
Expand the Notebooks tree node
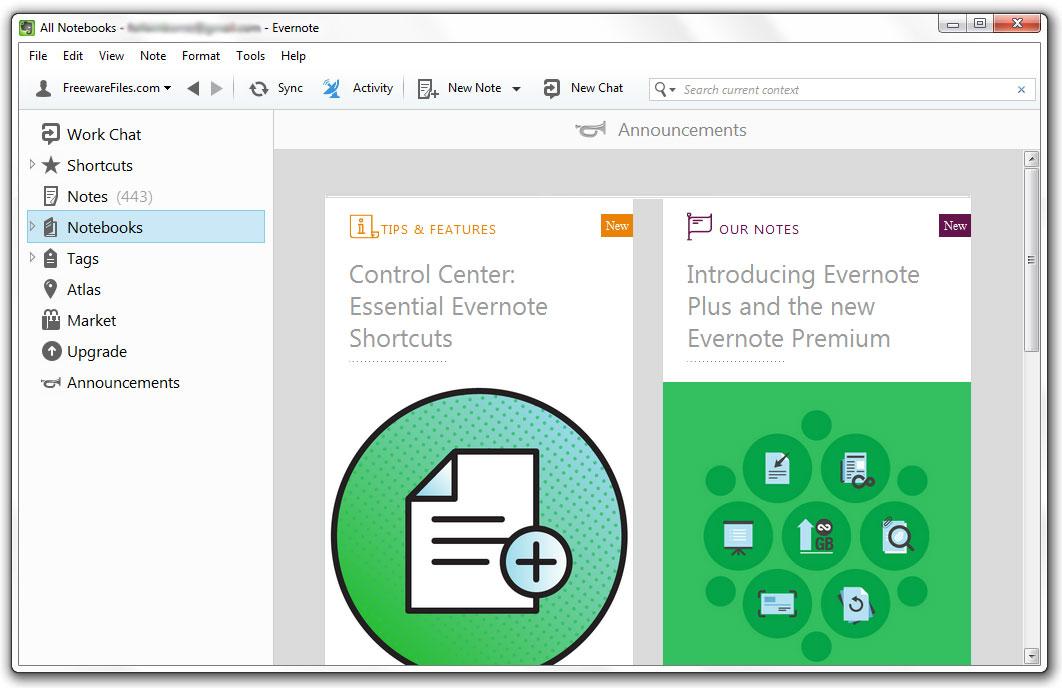tap(32, 227)
